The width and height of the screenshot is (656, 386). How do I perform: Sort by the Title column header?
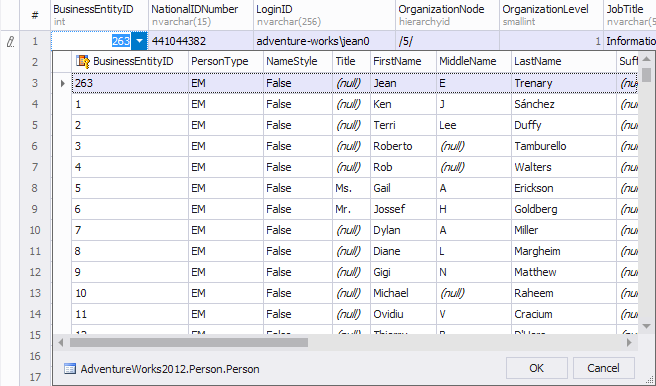coord(351,61)
